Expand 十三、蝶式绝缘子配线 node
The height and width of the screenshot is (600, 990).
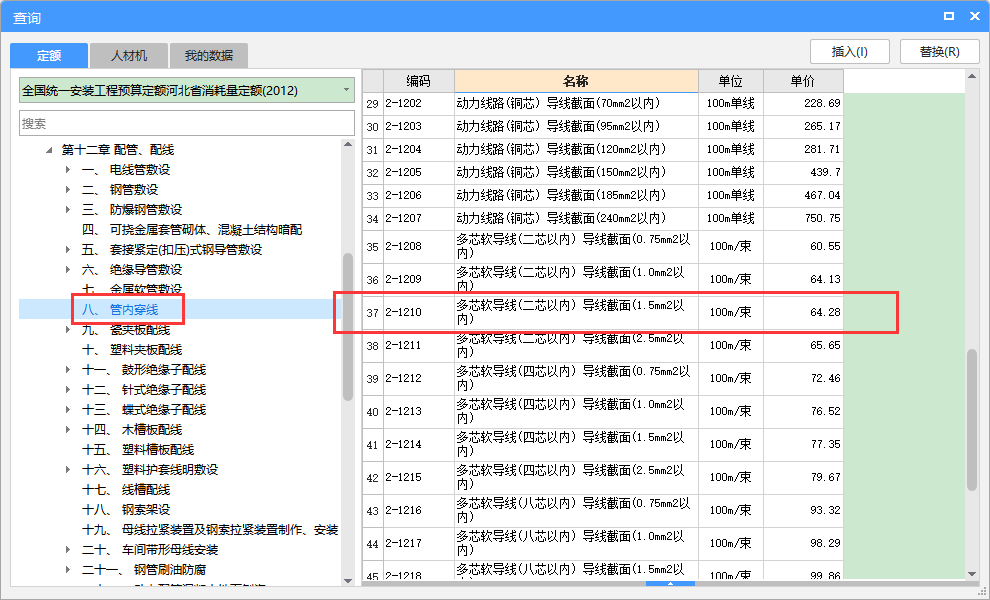tap(68, 410)
